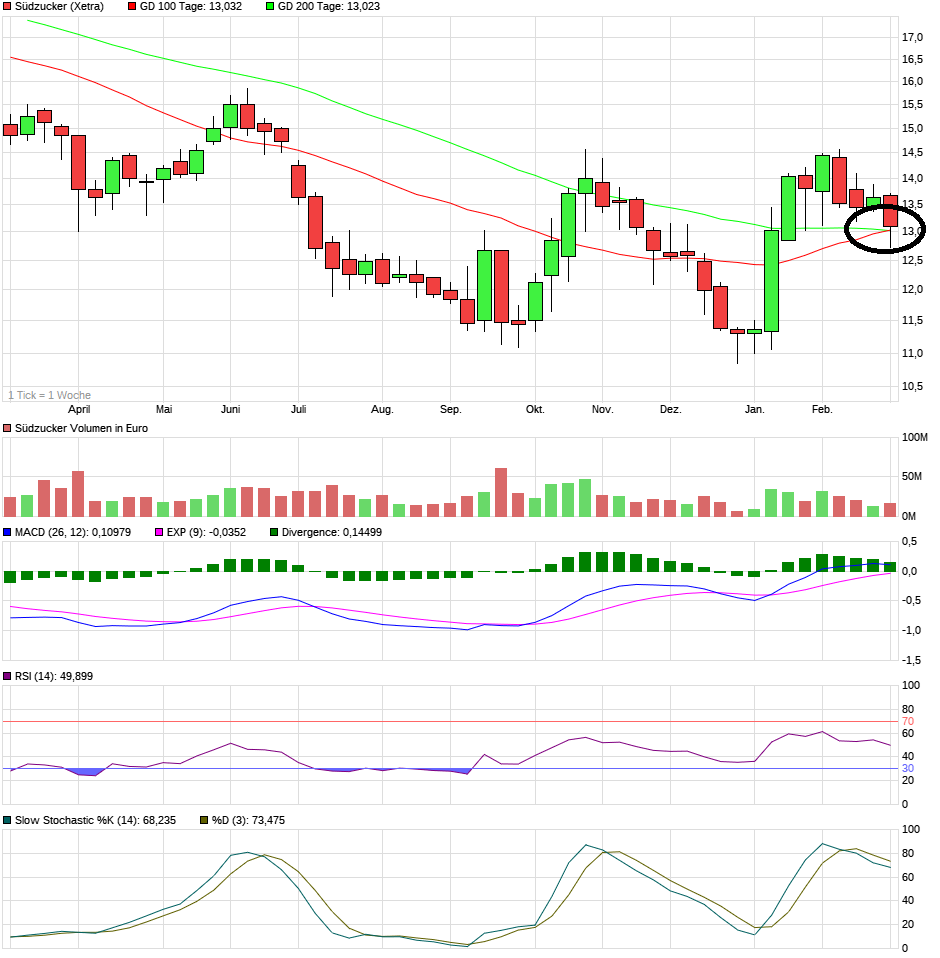Click the tallest September volume bar
This screenshot has width=940, height=958.
click(x=501, y=492)
